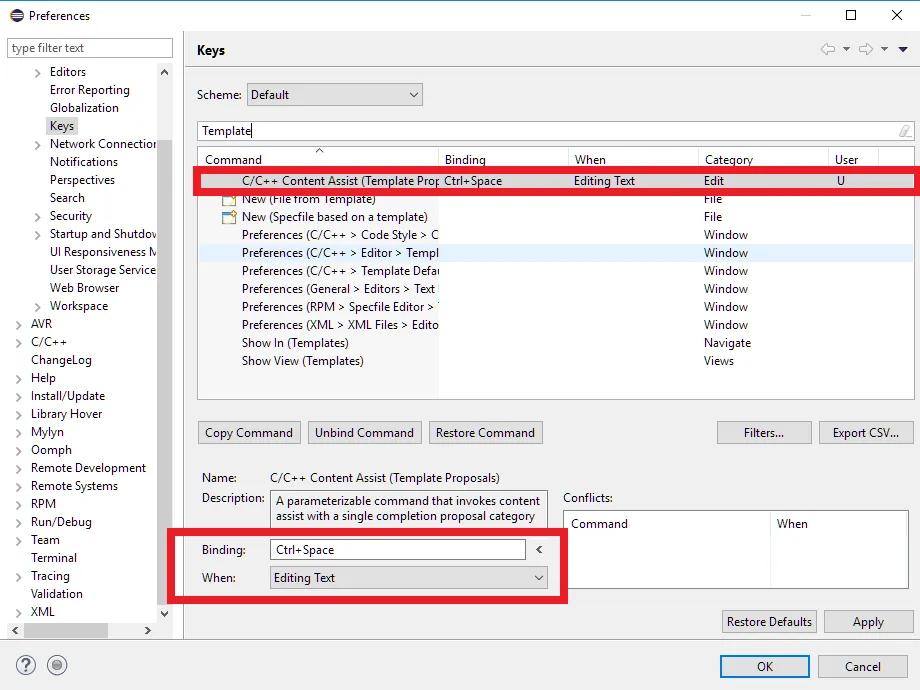Click the back navigation arrow icon
Viewport: 920px width, 690px height.
tap(828, 49)
